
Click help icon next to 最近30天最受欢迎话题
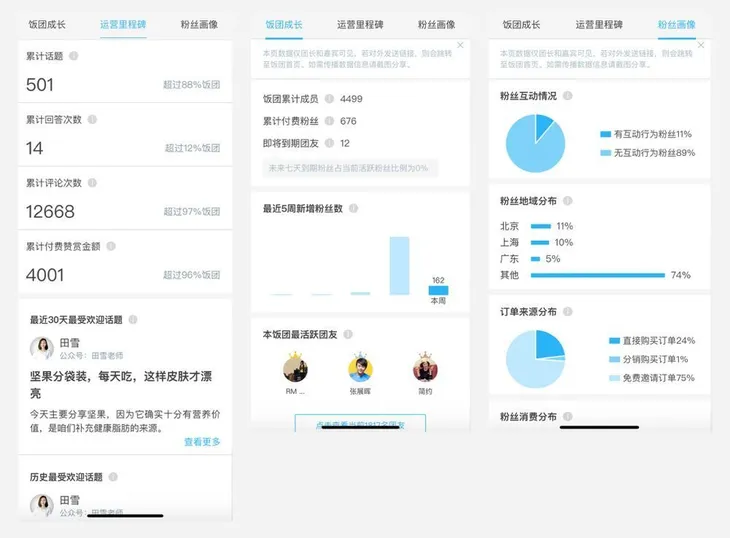(x=133, y=320)
